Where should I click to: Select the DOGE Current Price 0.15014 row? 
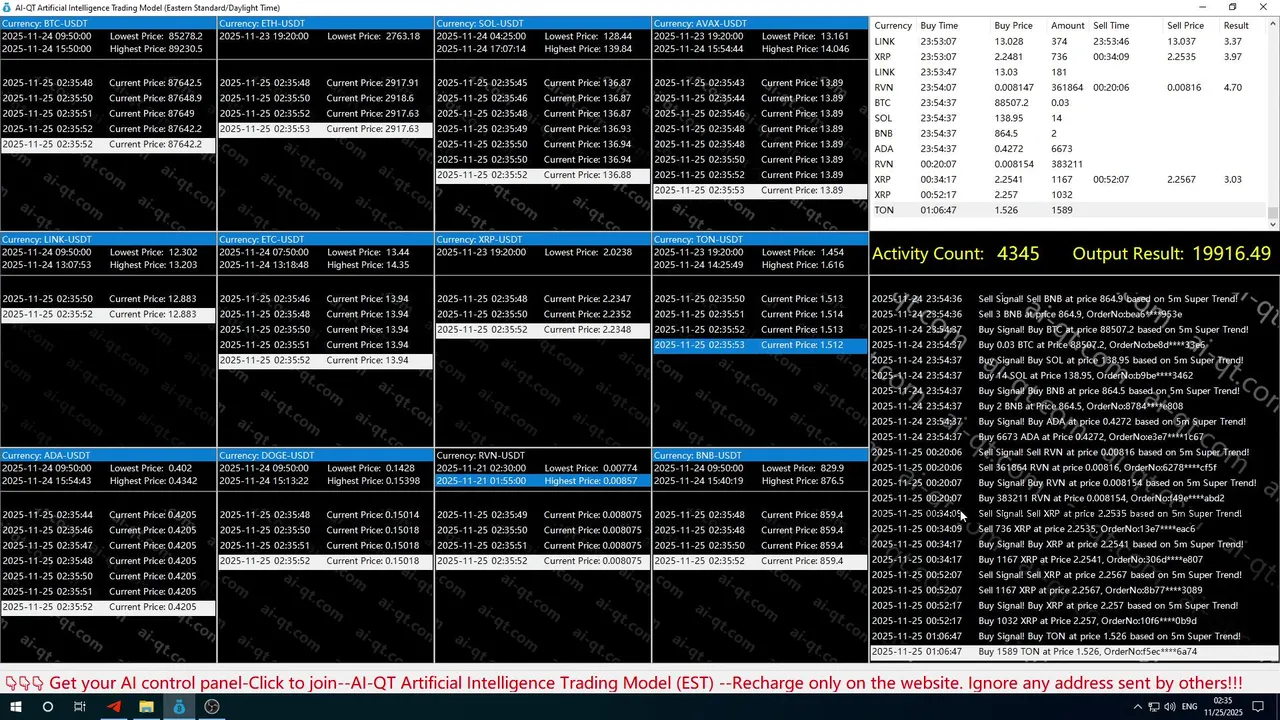325,515
